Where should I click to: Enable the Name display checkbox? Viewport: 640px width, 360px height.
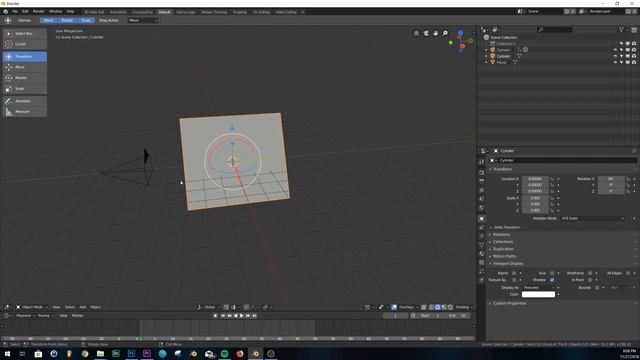pos(514,273)
